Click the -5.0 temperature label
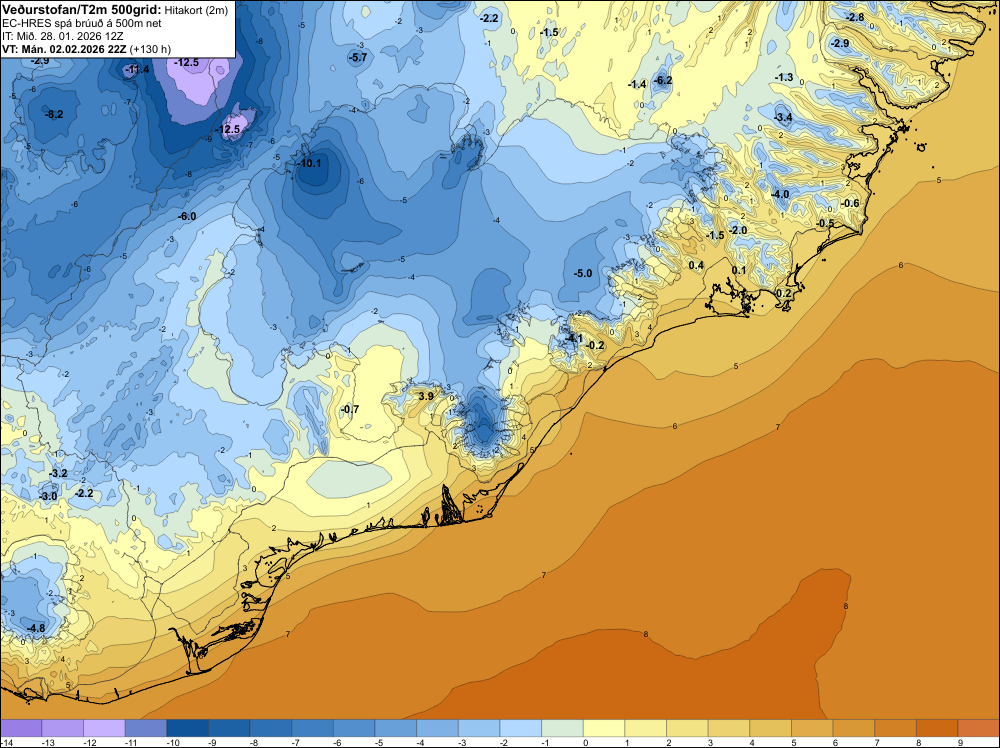This screenshot has width=1000, height=748. [583, 274]
